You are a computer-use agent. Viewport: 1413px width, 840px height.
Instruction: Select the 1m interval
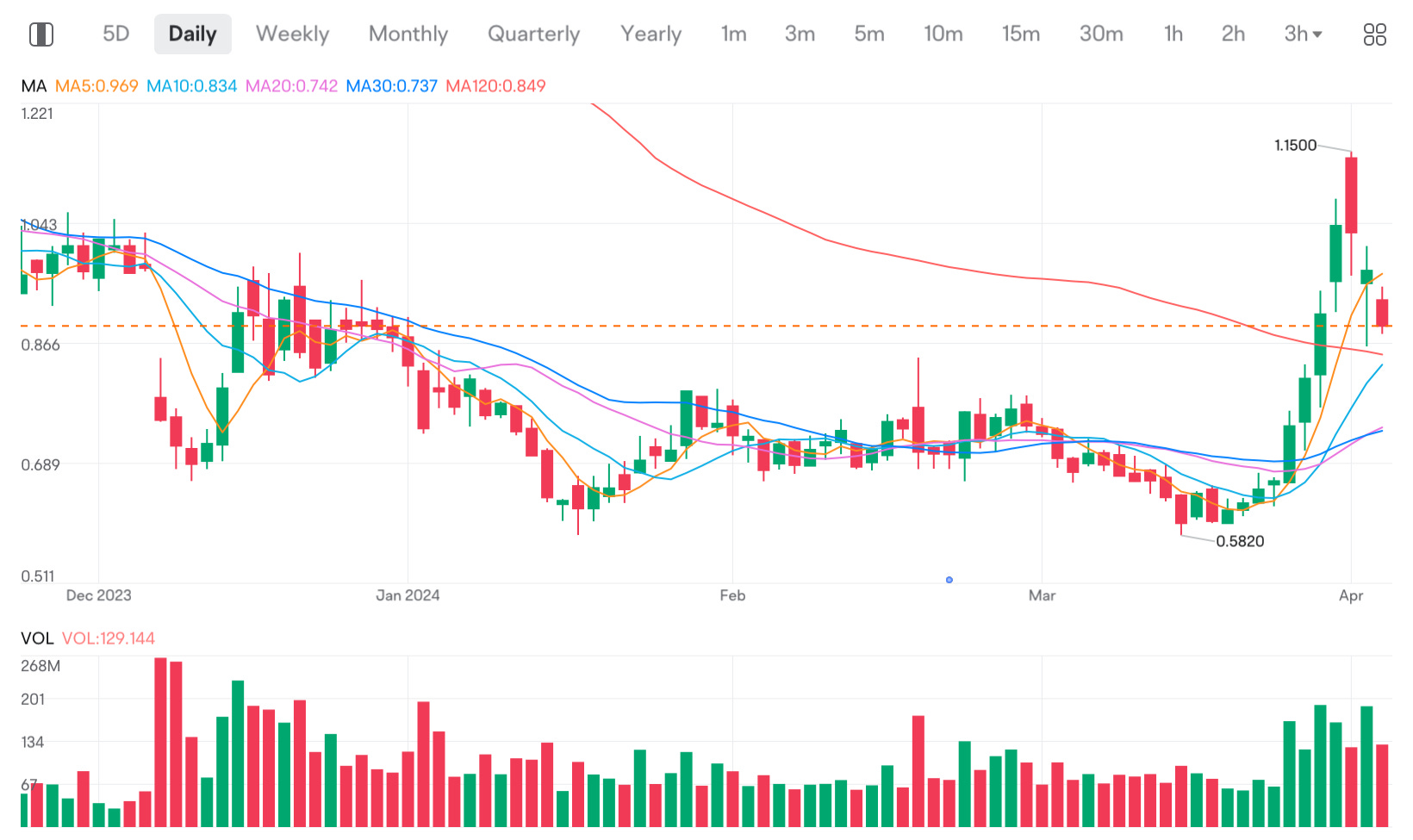click(733, 34)
